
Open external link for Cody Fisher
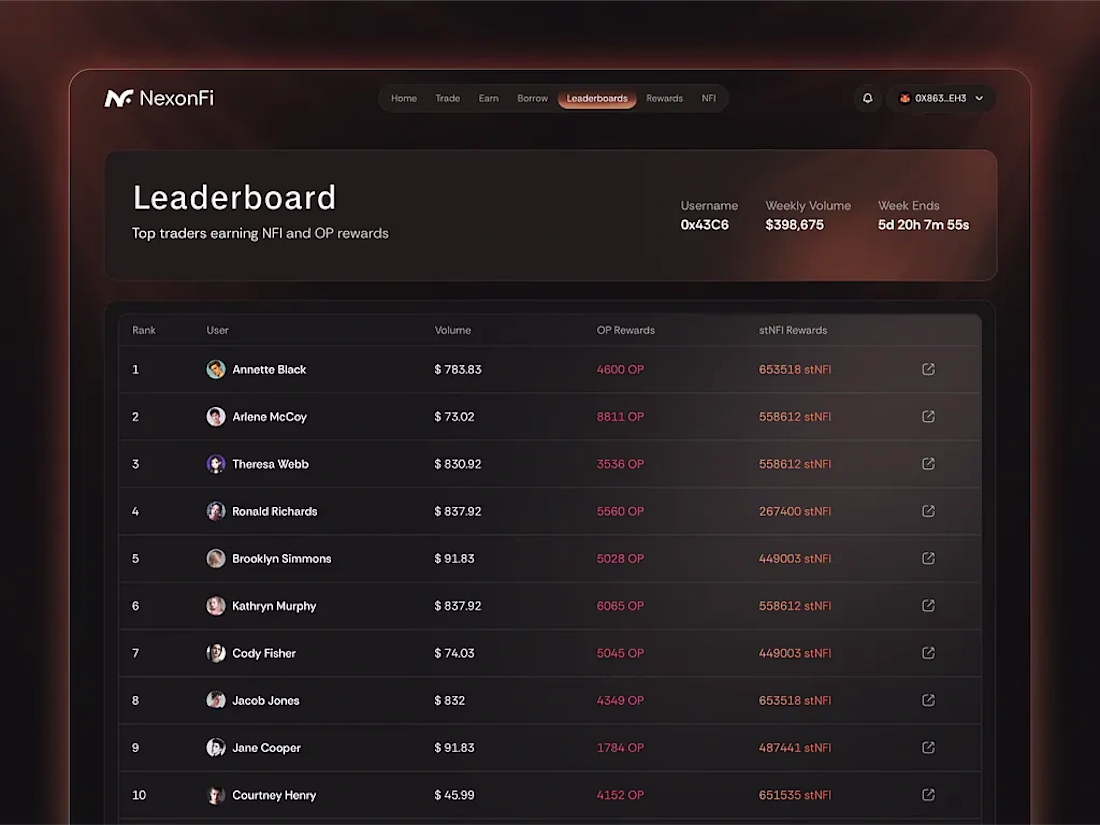(x=928, y=653)
